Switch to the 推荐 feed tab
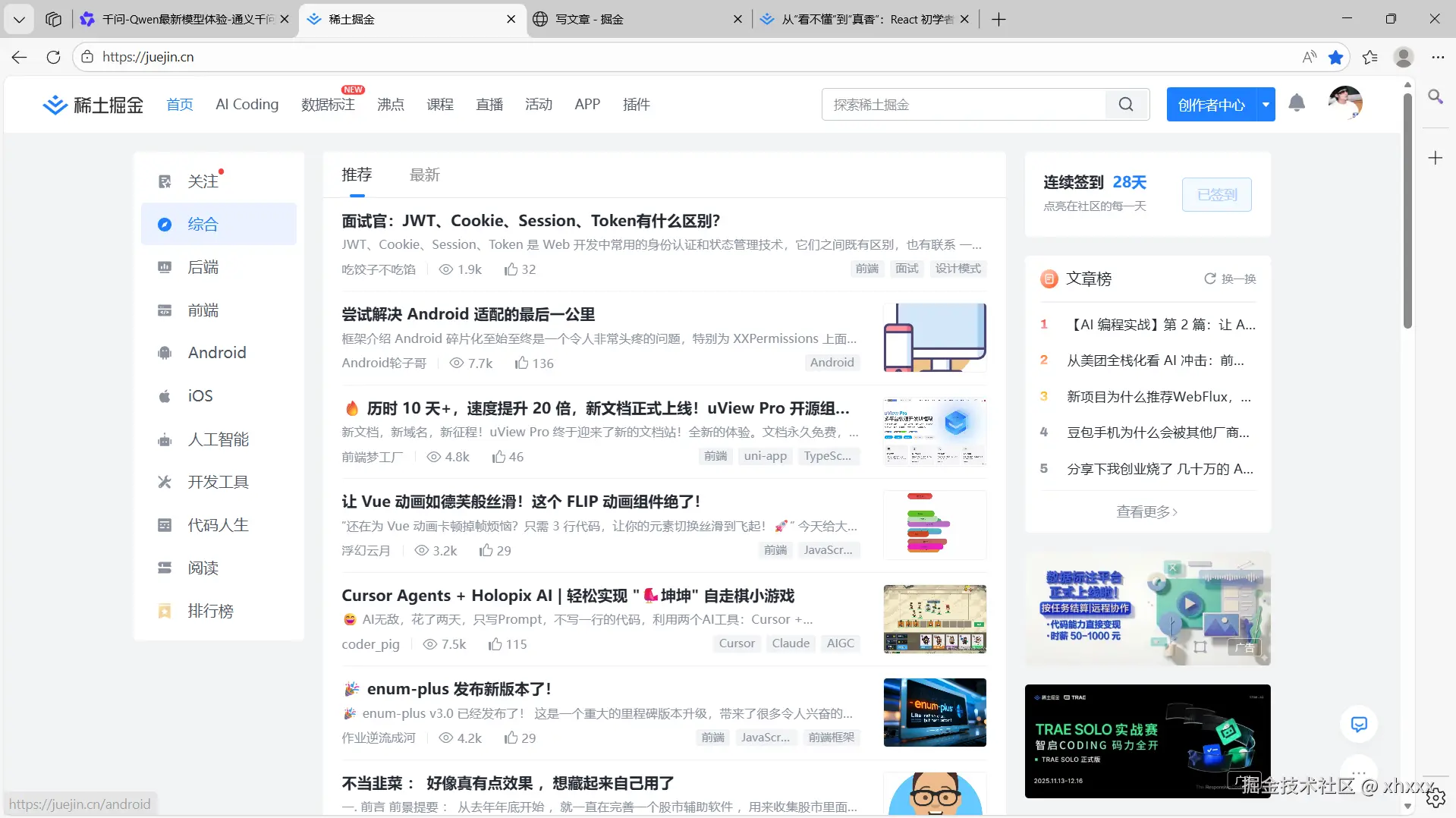 tap(357, 175)
